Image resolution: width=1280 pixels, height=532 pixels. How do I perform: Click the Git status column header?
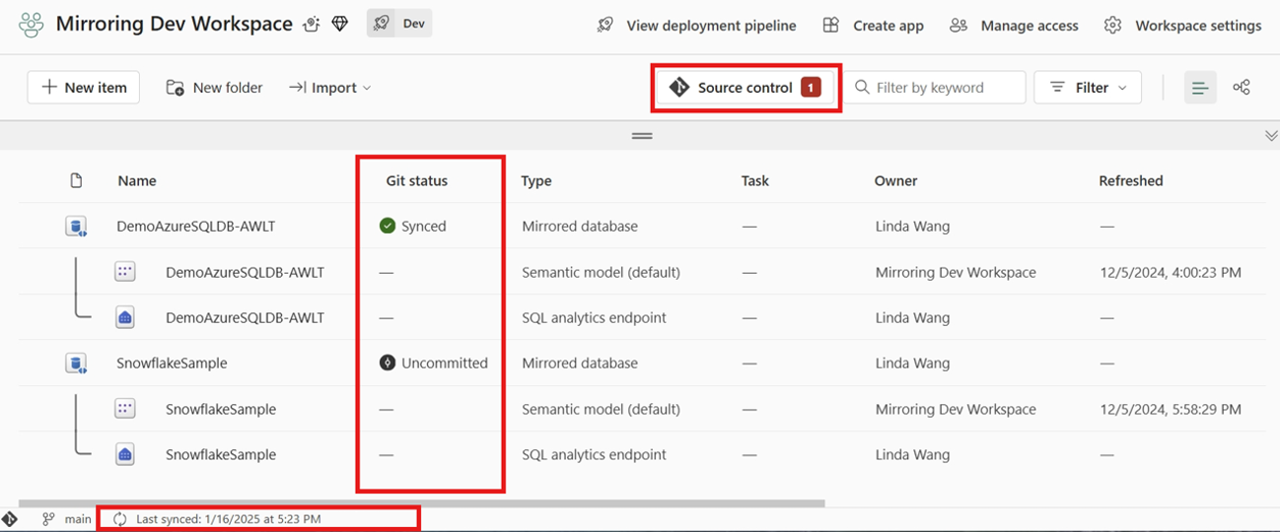click(x=417, y=181)
